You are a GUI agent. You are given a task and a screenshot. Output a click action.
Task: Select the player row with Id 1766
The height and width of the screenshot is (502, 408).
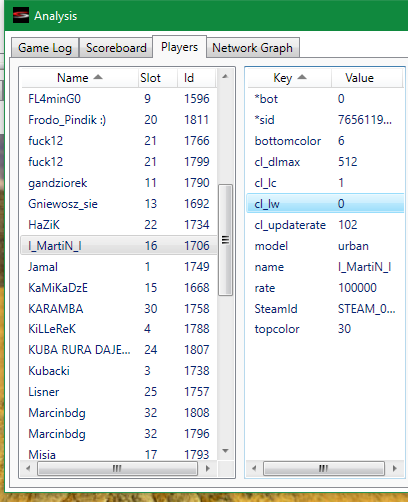tap(119, 141)
